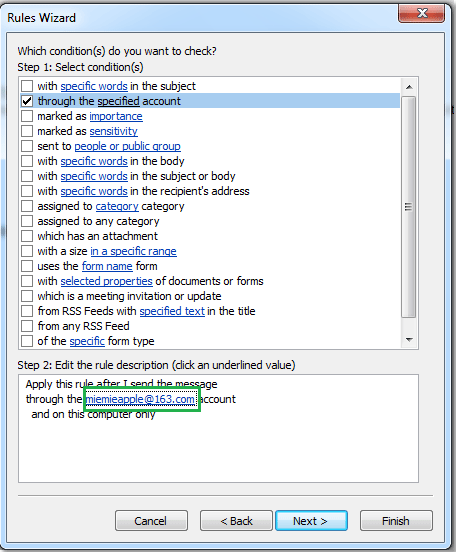Screen dimensions: 456x552
Task: Return with the < Back button
Action: click(x=236, y=521)
